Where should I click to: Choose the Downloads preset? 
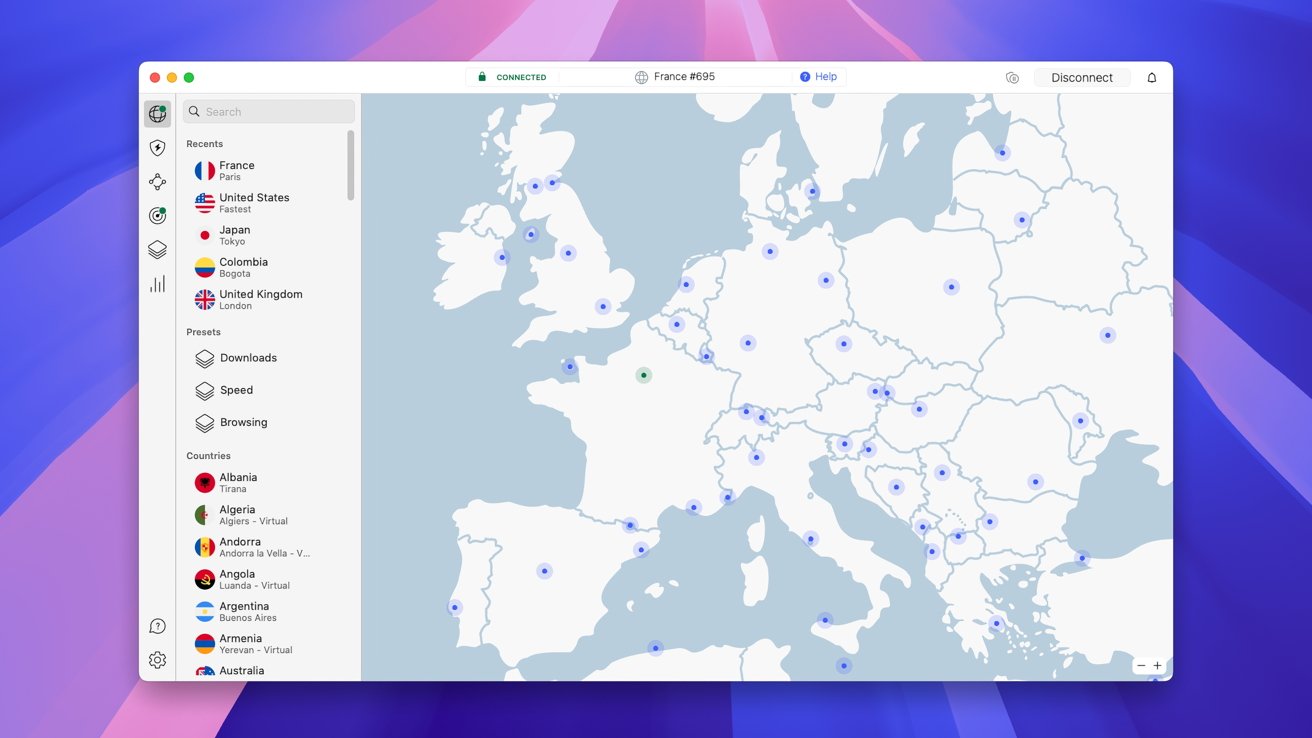(247, 358)
